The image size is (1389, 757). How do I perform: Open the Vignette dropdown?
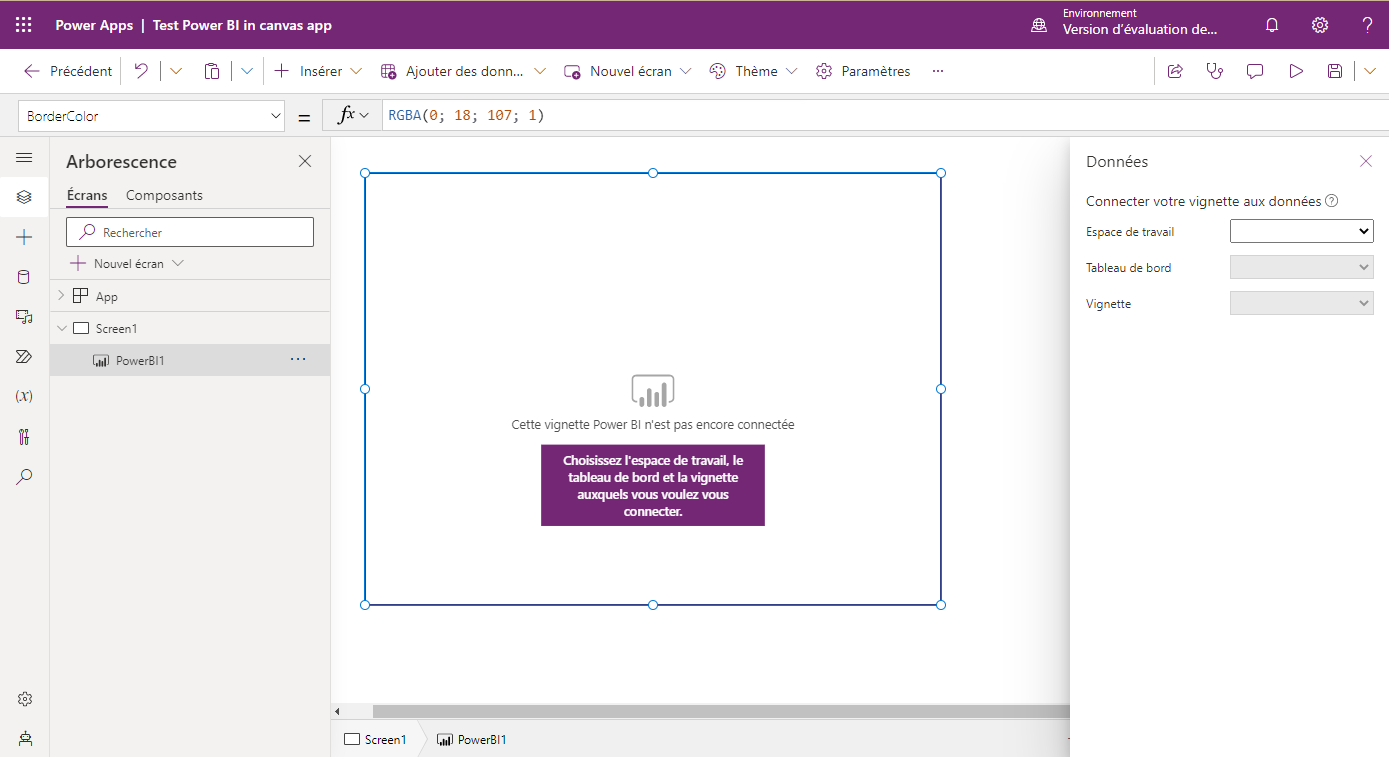pos(1302,303)
